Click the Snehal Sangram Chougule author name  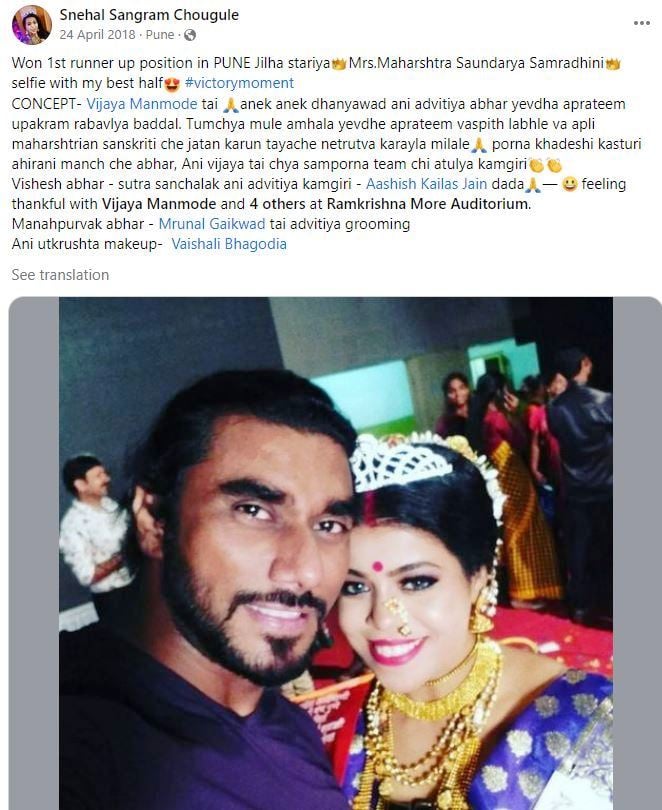click(x=149, y=15)
